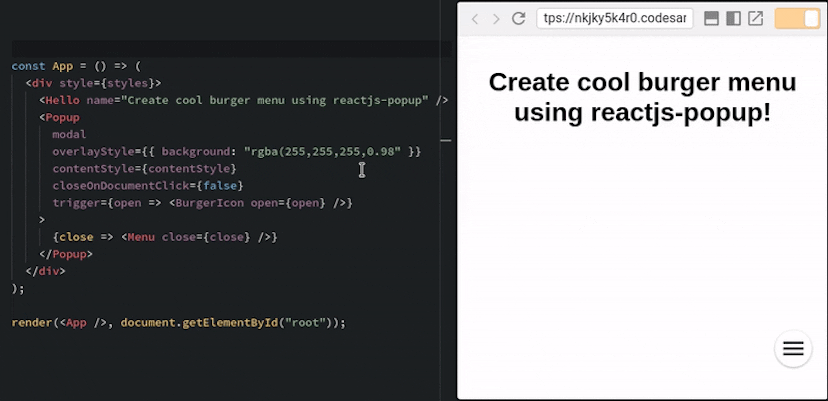Refresh the preview pane
Screen dimensions: 828x401
click(x=518, y=19)
